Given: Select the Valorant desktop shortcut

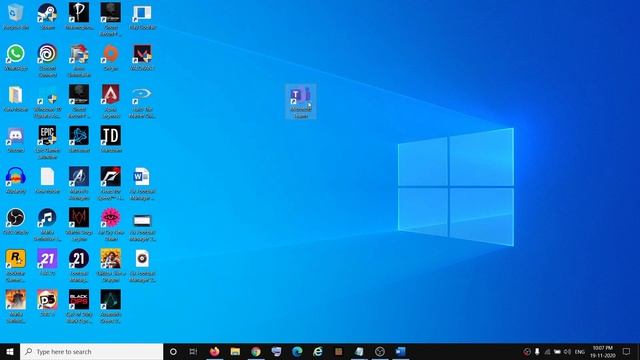Looking at the screenshot, I should coord(142,58).
